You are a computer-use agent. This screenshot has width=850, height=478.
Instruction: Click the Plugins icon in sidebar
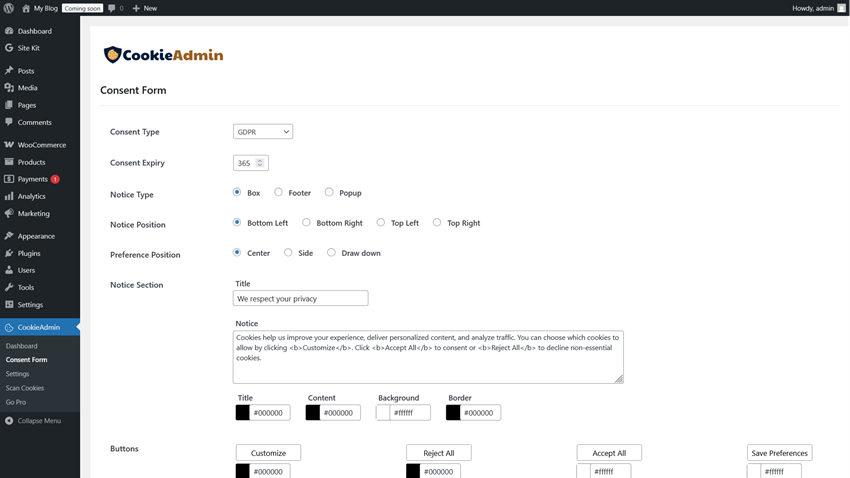tap(9, 253)
